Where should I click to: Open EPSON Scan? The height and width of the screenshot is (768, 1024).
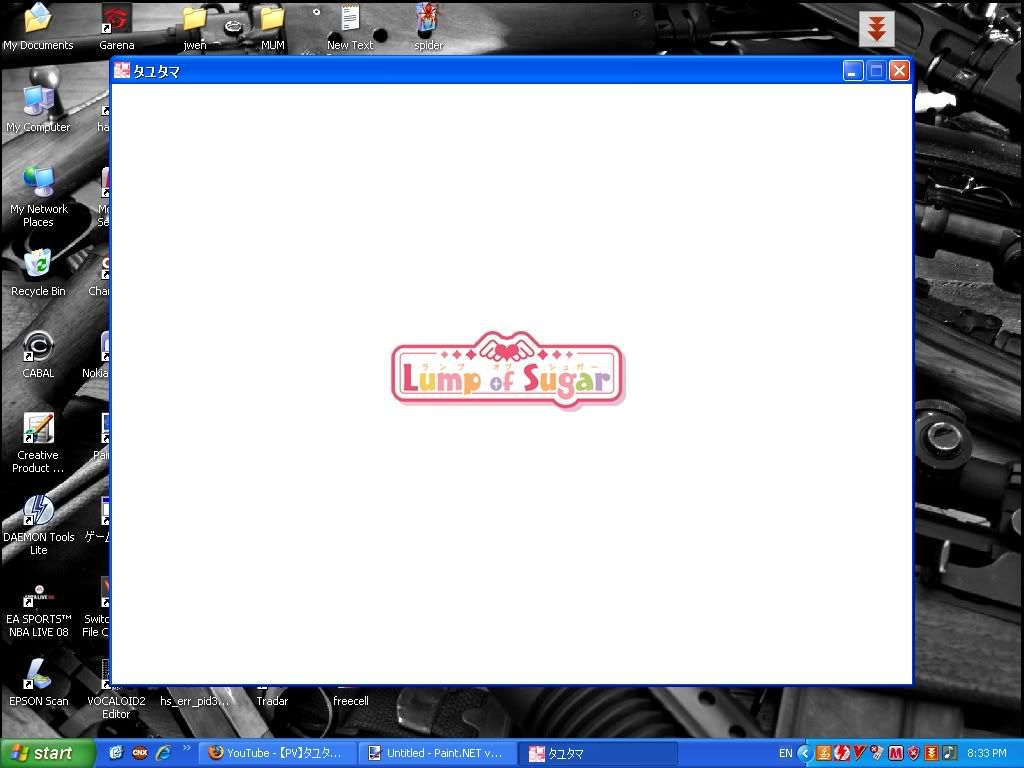(x=38, y=682)
